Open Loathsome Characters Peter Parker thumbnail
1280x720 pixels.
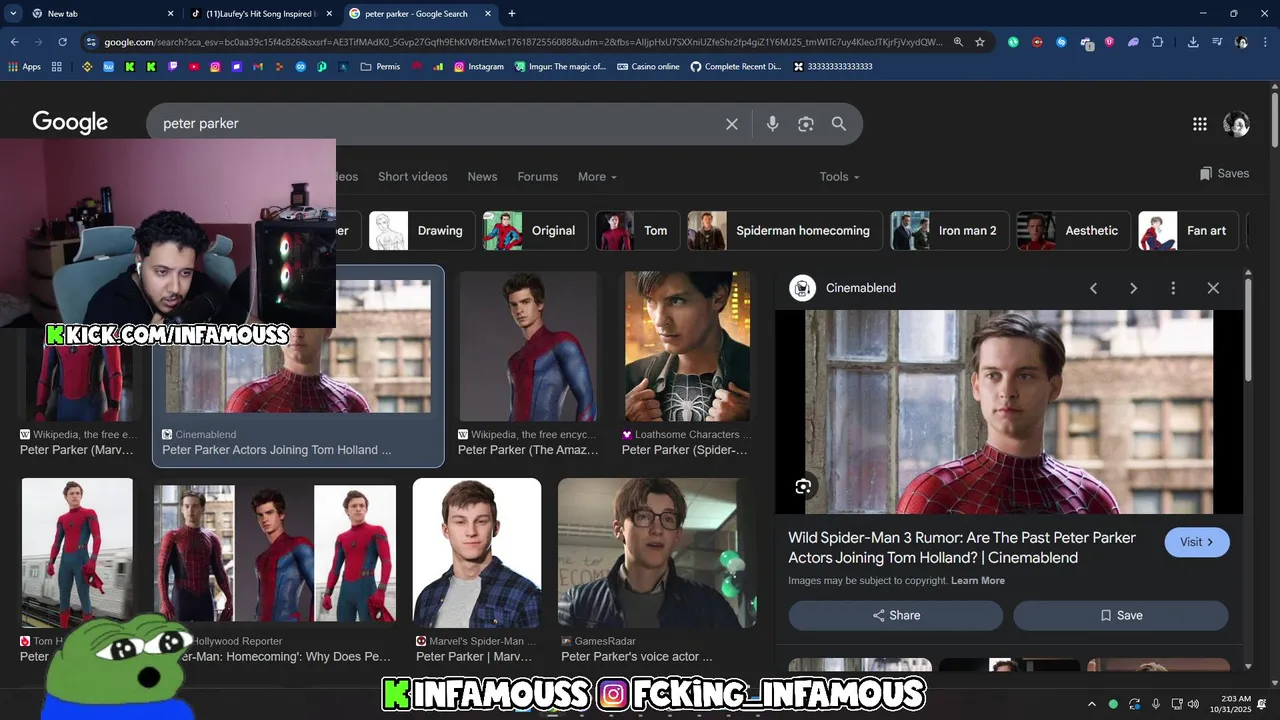688,346
